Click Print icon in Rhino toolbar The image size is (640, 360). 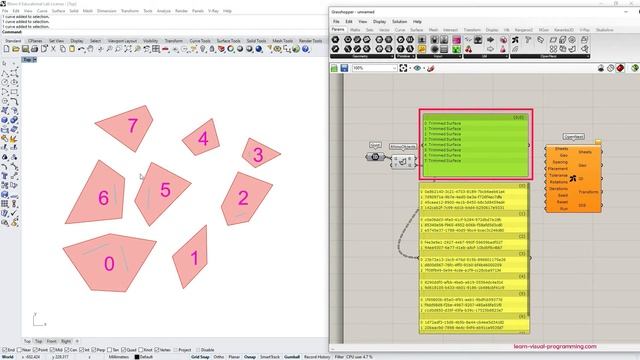34,49
